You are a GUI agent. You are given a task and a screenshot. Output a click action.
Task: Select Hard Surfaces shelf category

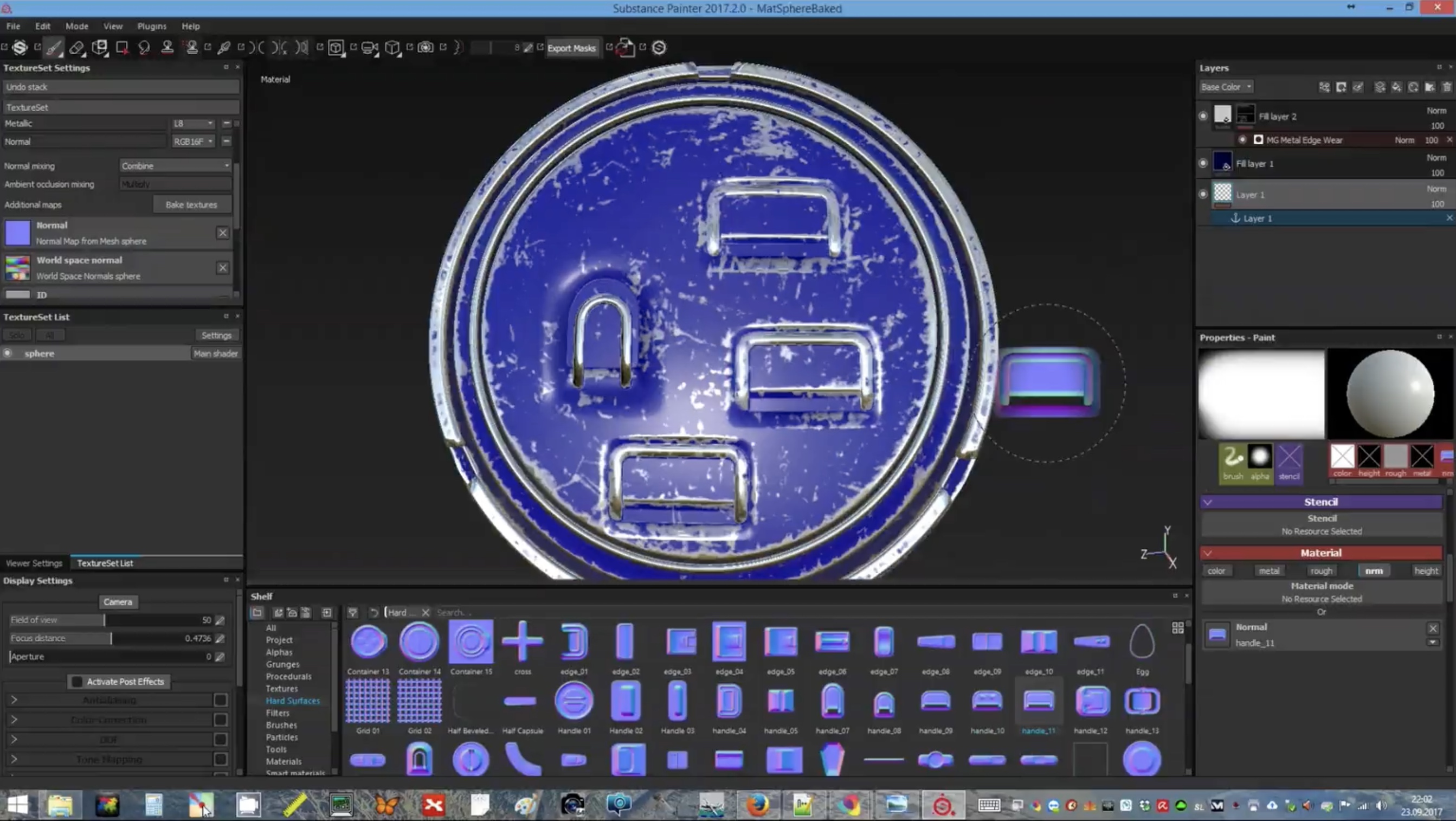pyautogui.click(x=293, y=701)
